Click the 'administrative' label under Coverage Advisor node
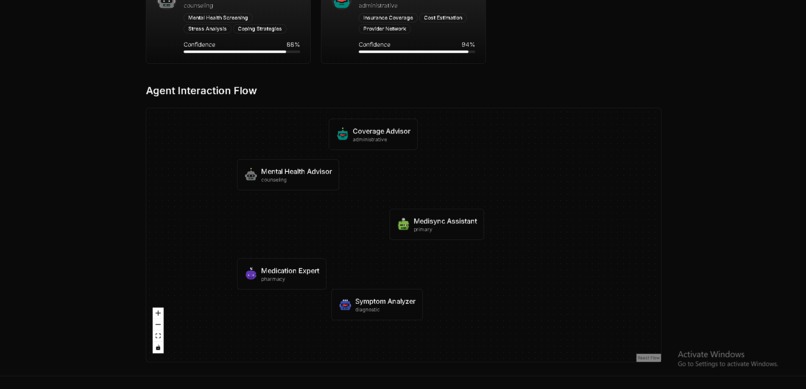Image resolution: width=806 pixels, height=389 pixels. click(370, 140)
